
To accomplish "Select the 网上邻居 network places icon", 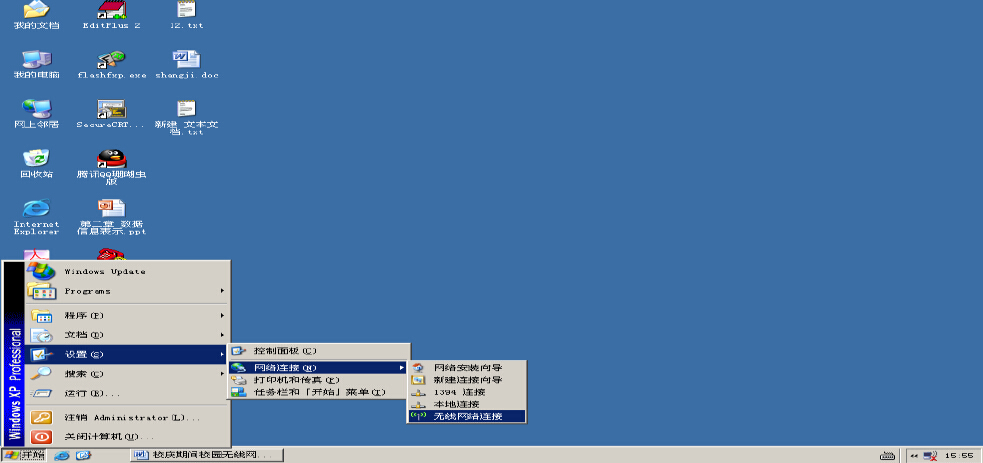I will tap(36, 110).
